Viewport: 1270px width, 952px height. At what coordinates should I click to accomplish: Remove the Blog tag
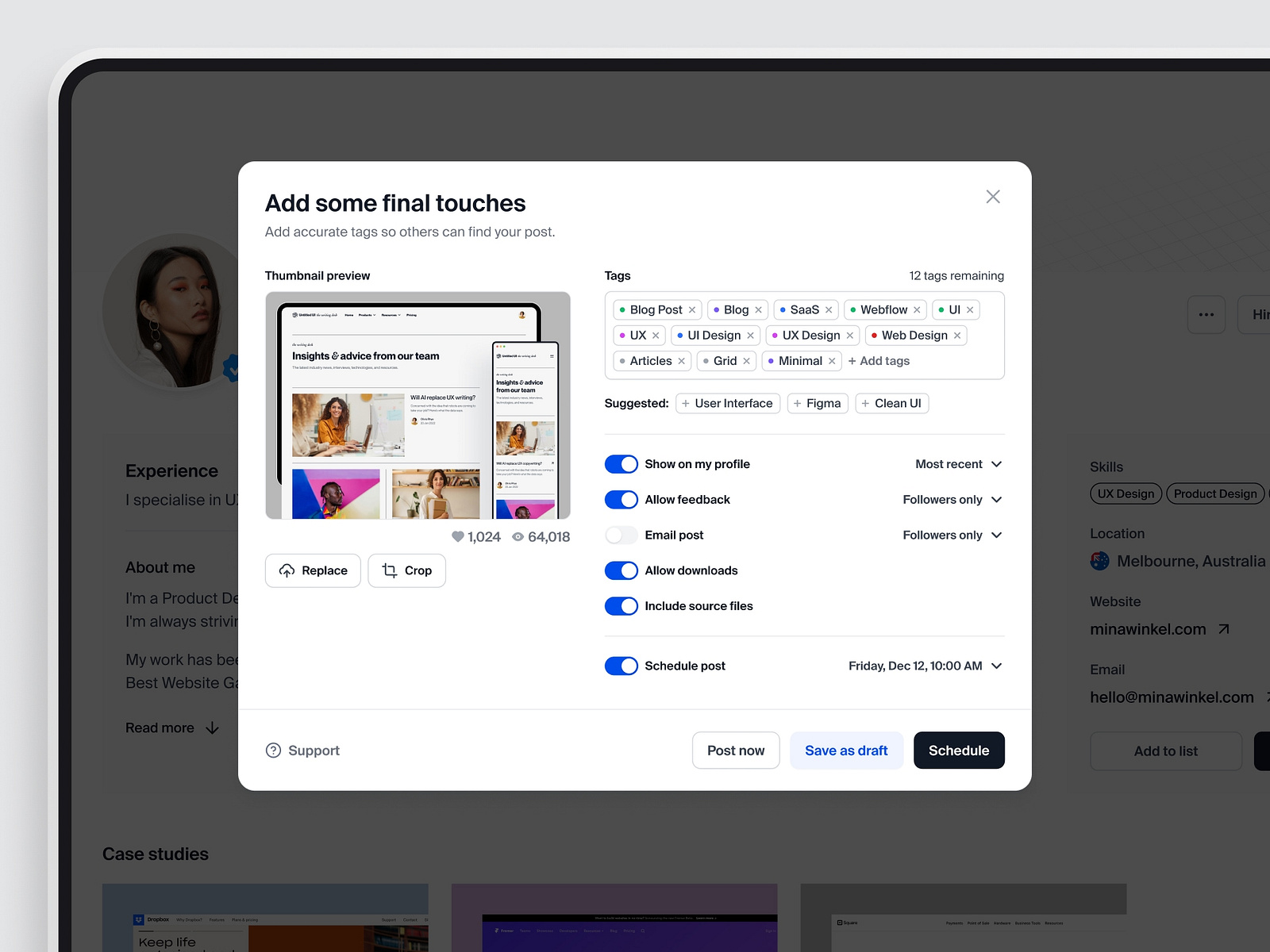tap(758, 310)
